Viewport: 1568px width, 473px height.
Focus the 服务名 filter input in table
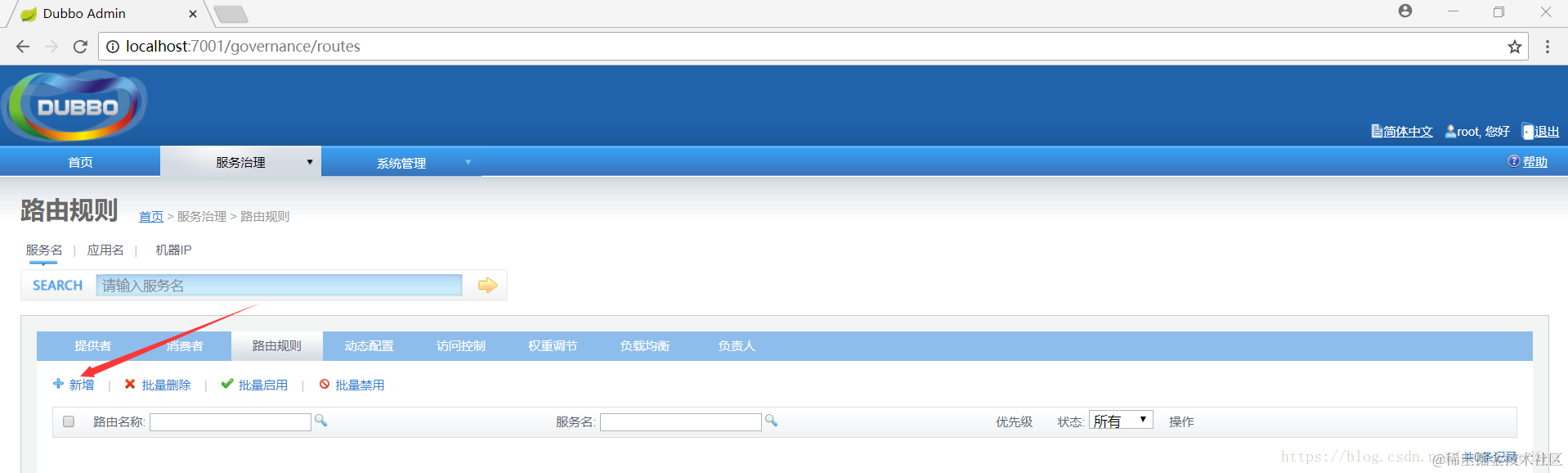tap(681, 421)
